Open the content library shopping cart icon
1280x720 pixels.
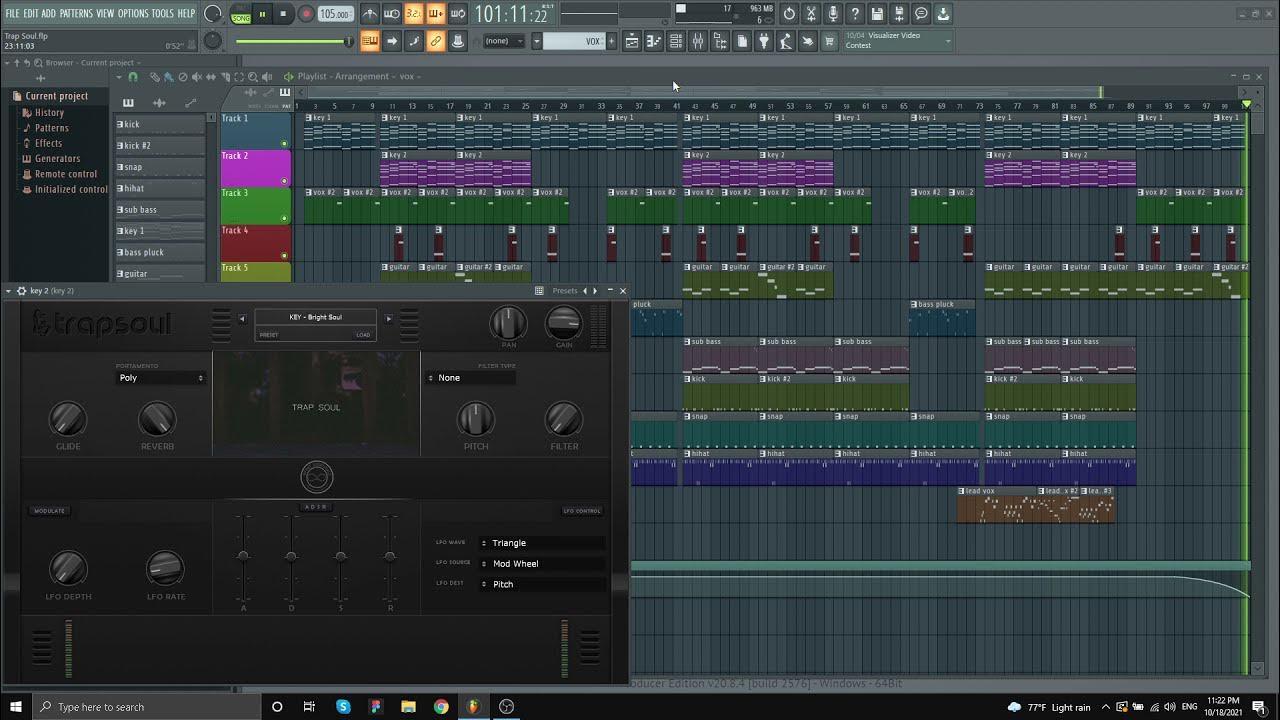click(x=827, y=41)
